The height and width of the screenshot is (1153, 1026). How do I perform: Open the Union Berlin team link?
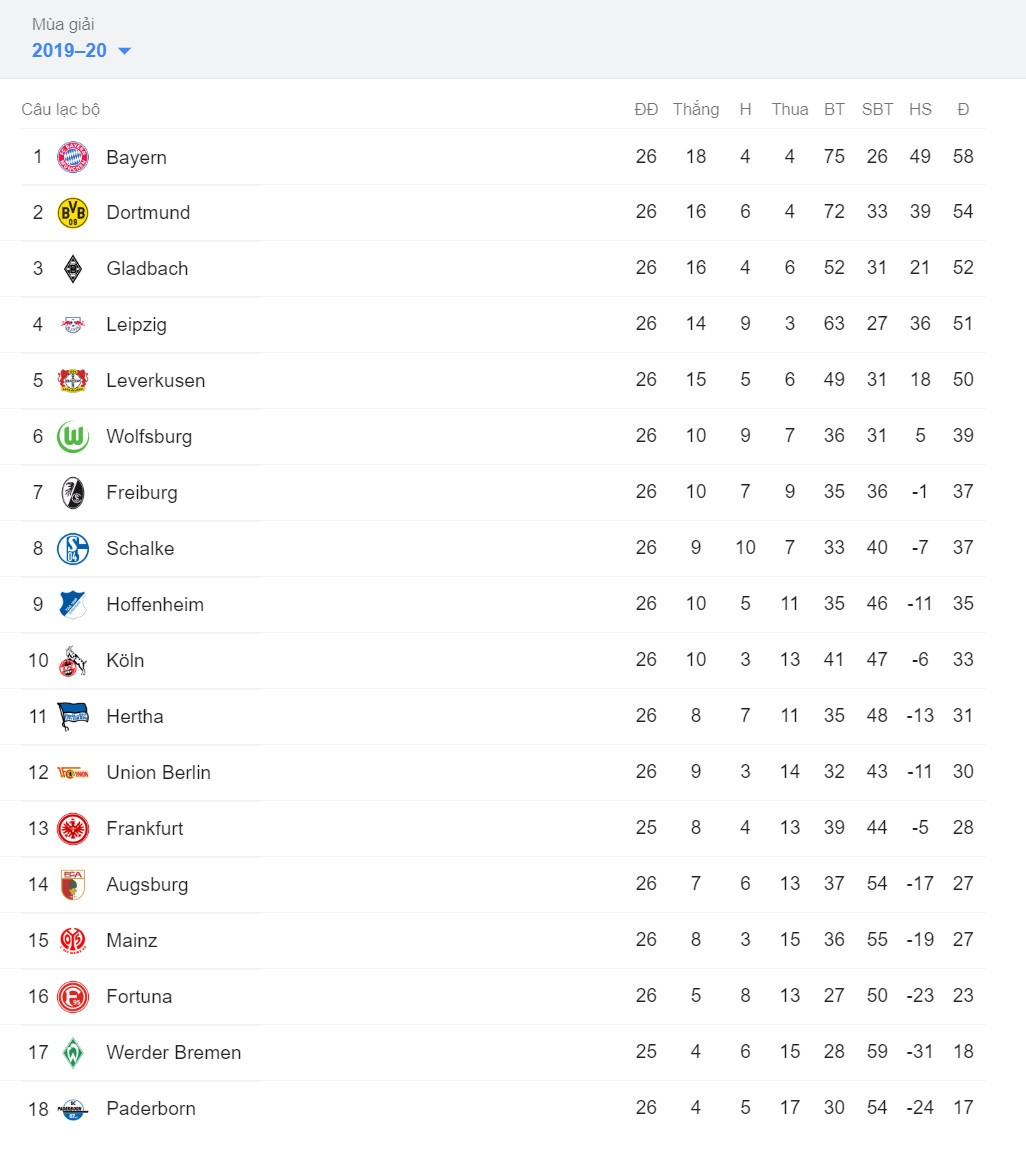coord(159,772)
